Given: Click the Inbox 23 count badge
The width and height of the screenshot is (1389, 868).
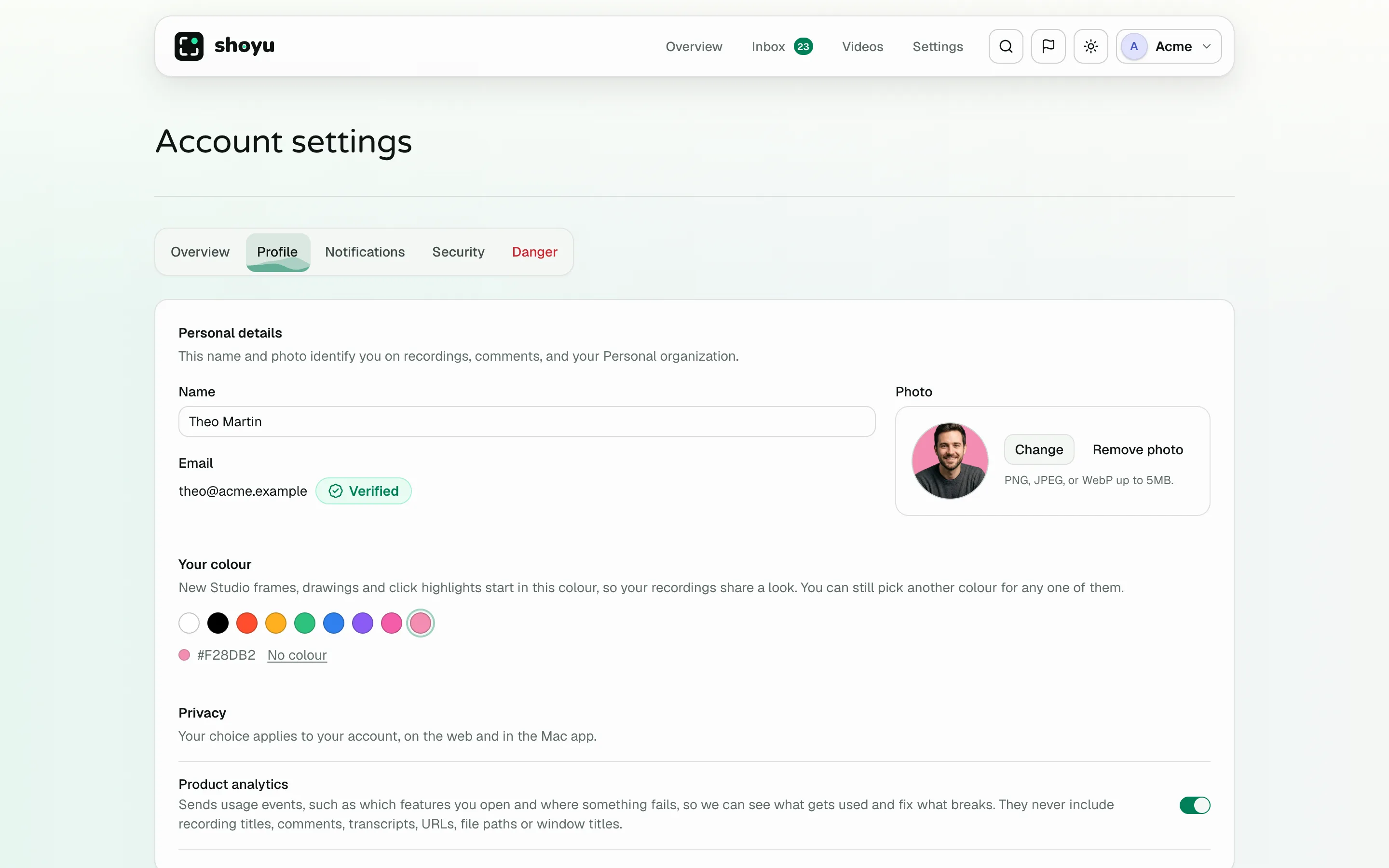Looking at the screenshot, I should click(x=803, y=46).
